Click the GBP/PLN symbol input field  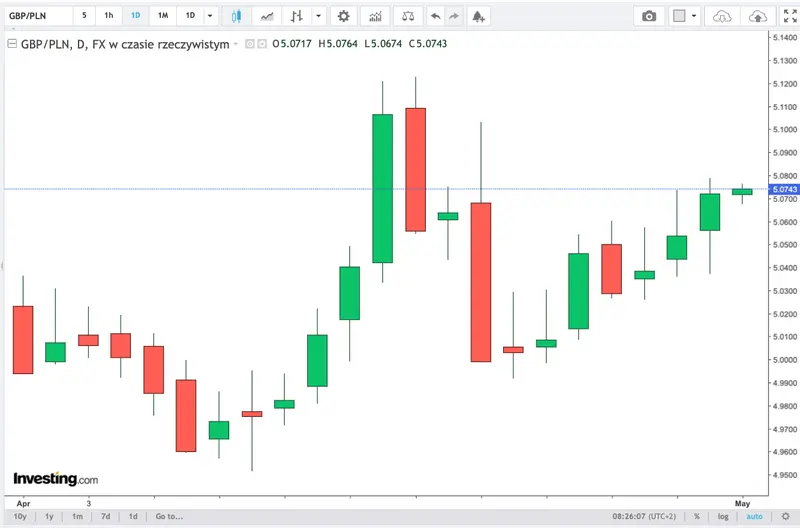coord(39,16)
